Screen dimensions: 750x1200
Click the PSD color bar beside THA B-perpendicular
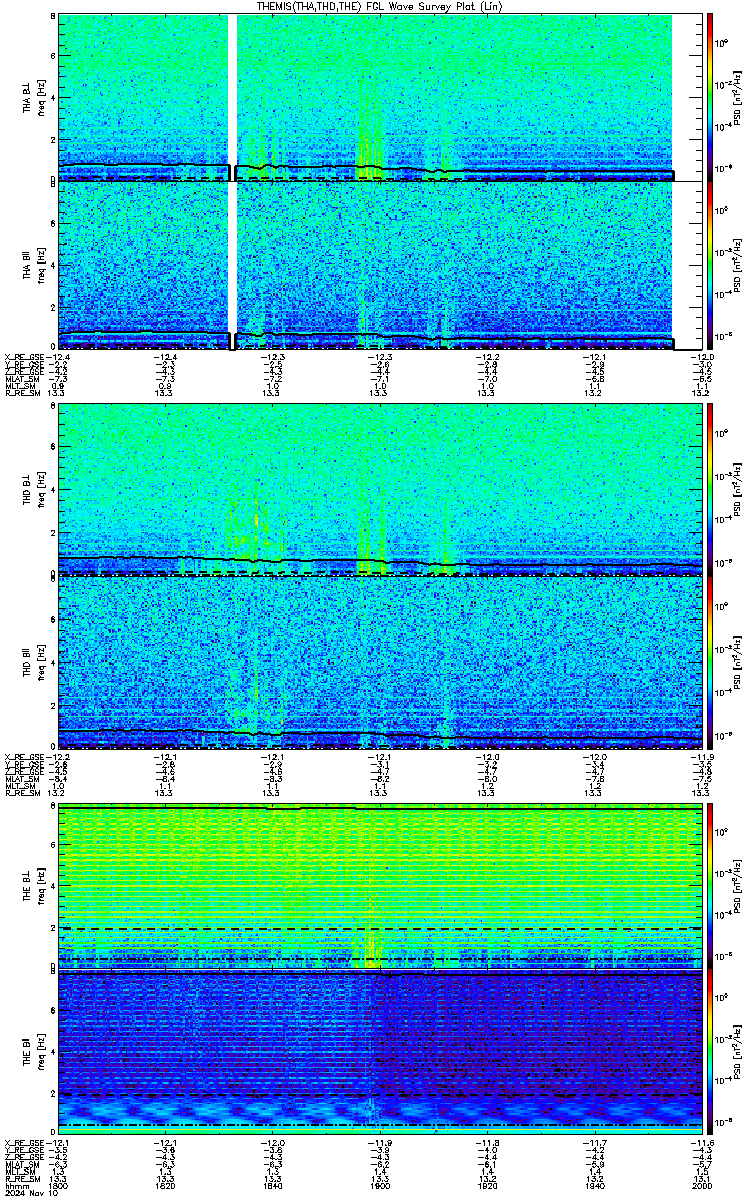709,97
